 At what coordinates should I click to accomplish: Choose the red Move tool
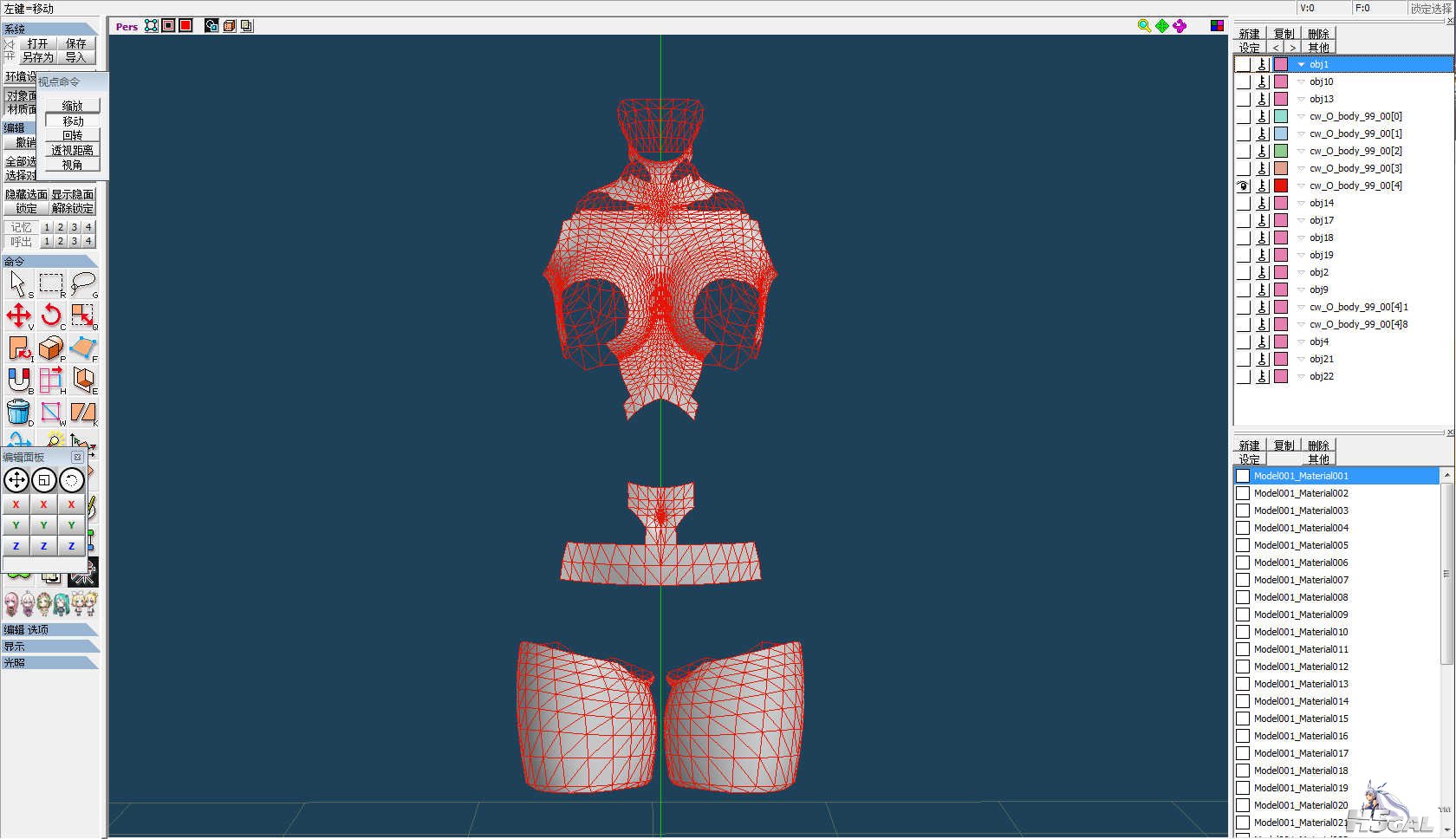[19, 315]
